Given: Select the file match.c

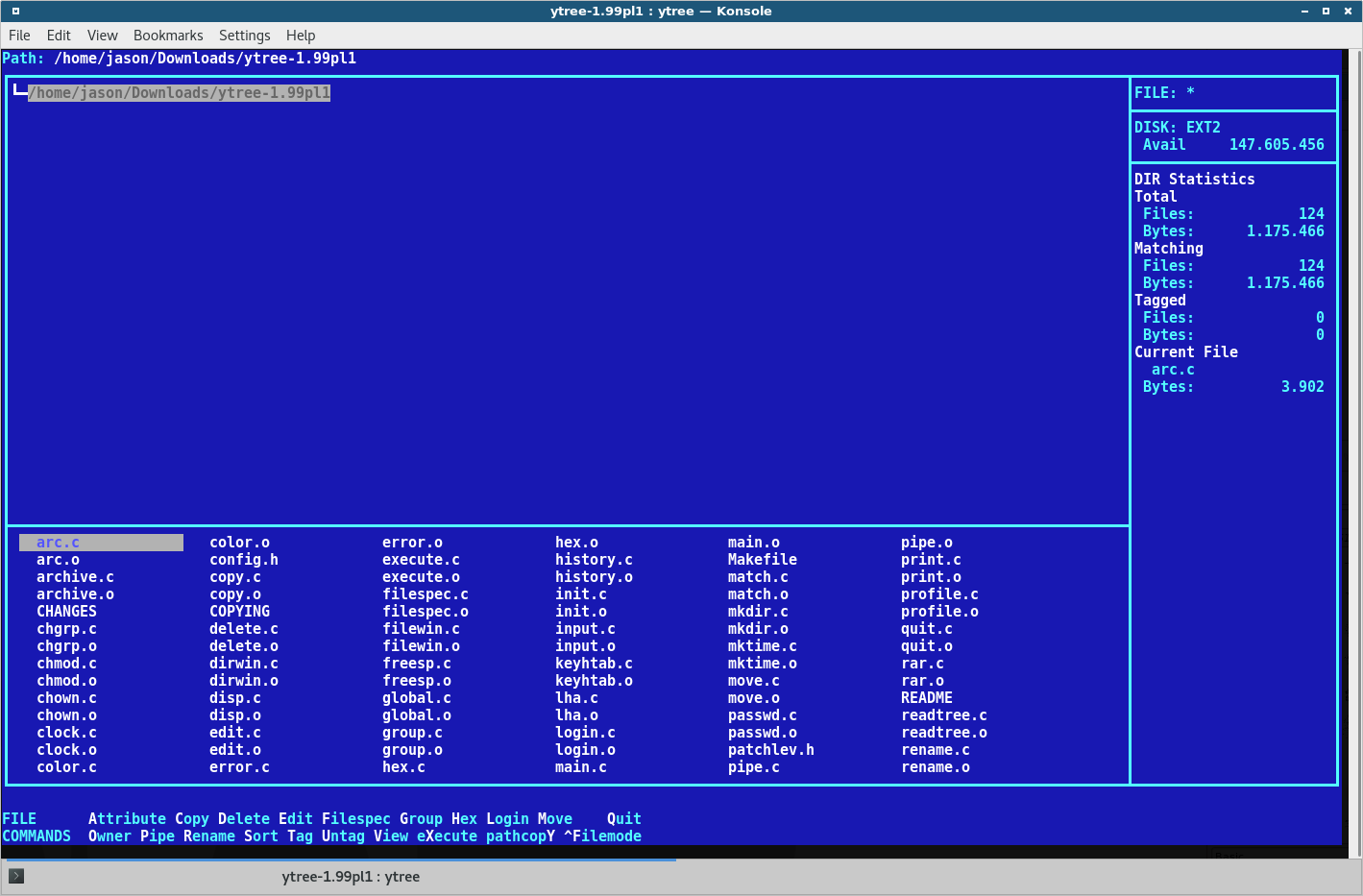Looking at the screenshot, I should [759, 577].
